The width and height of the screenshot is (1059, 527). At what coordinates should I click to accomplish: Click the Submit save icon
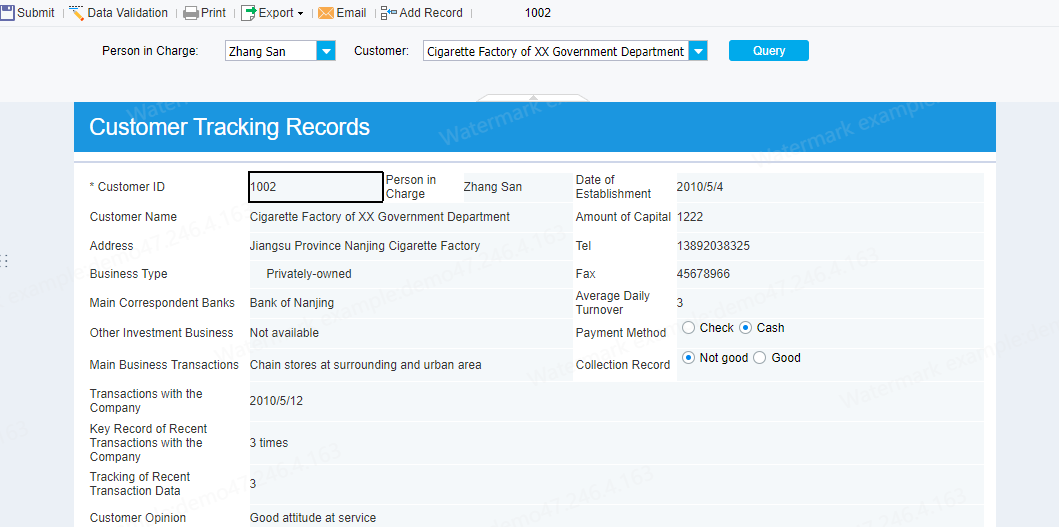[7, 13]
